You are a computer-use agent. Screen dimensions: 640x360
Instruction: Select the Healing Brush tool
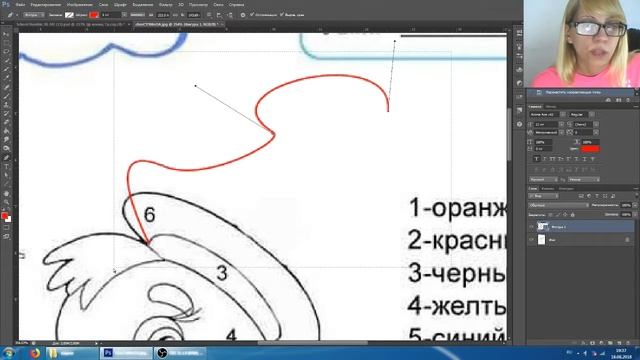7,87
